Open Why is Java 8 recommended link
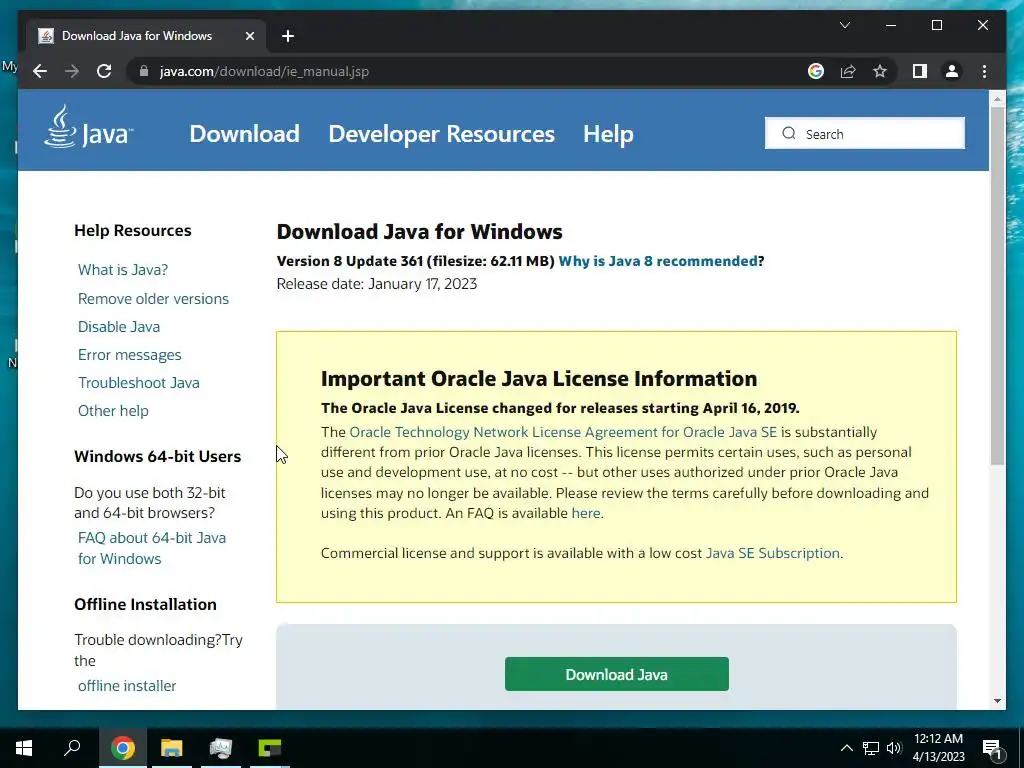1024x768 pixels. [x=658, y=261]
